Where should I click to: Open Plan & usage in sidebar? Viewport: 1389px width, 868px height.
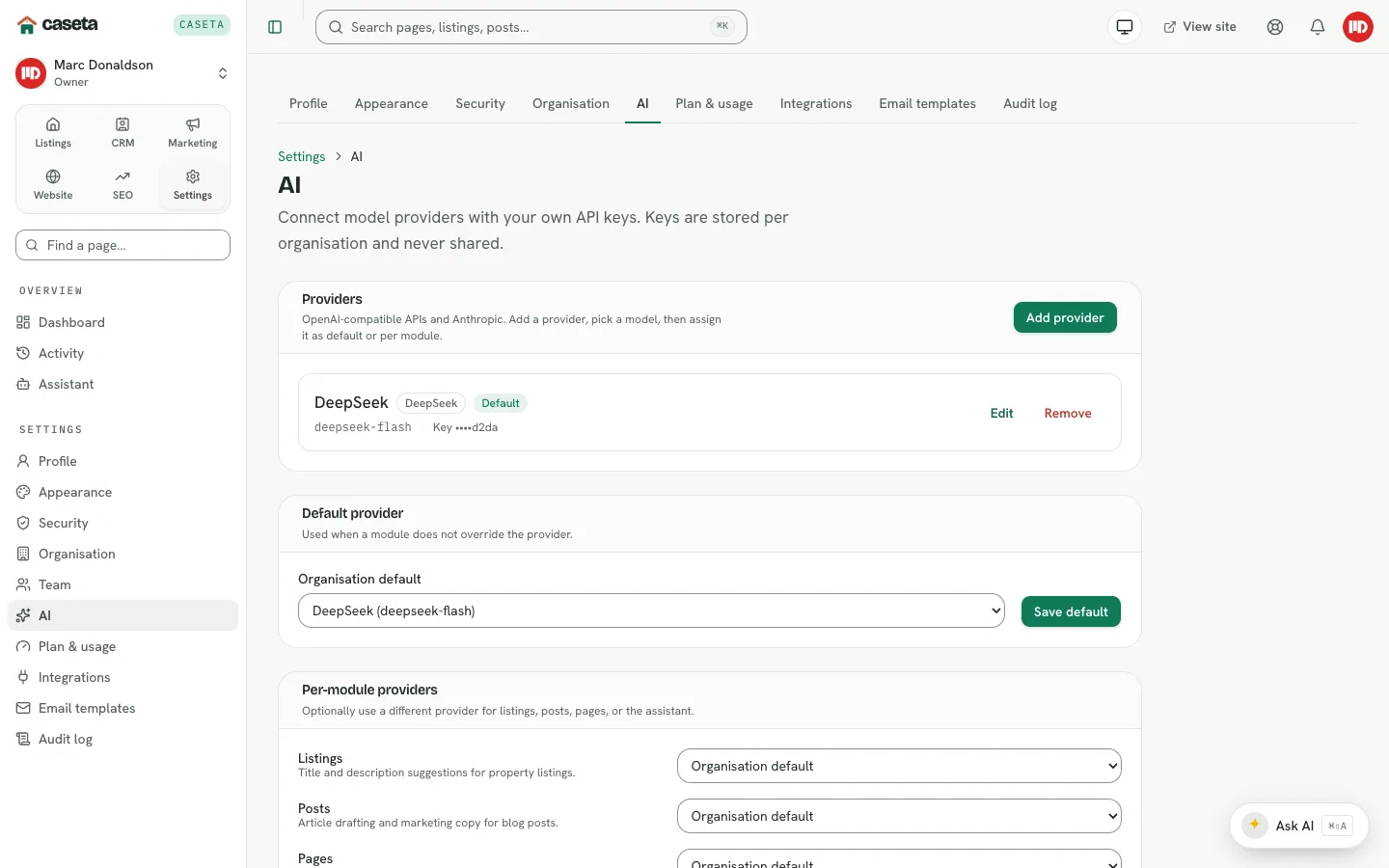(x=123, y=646)
